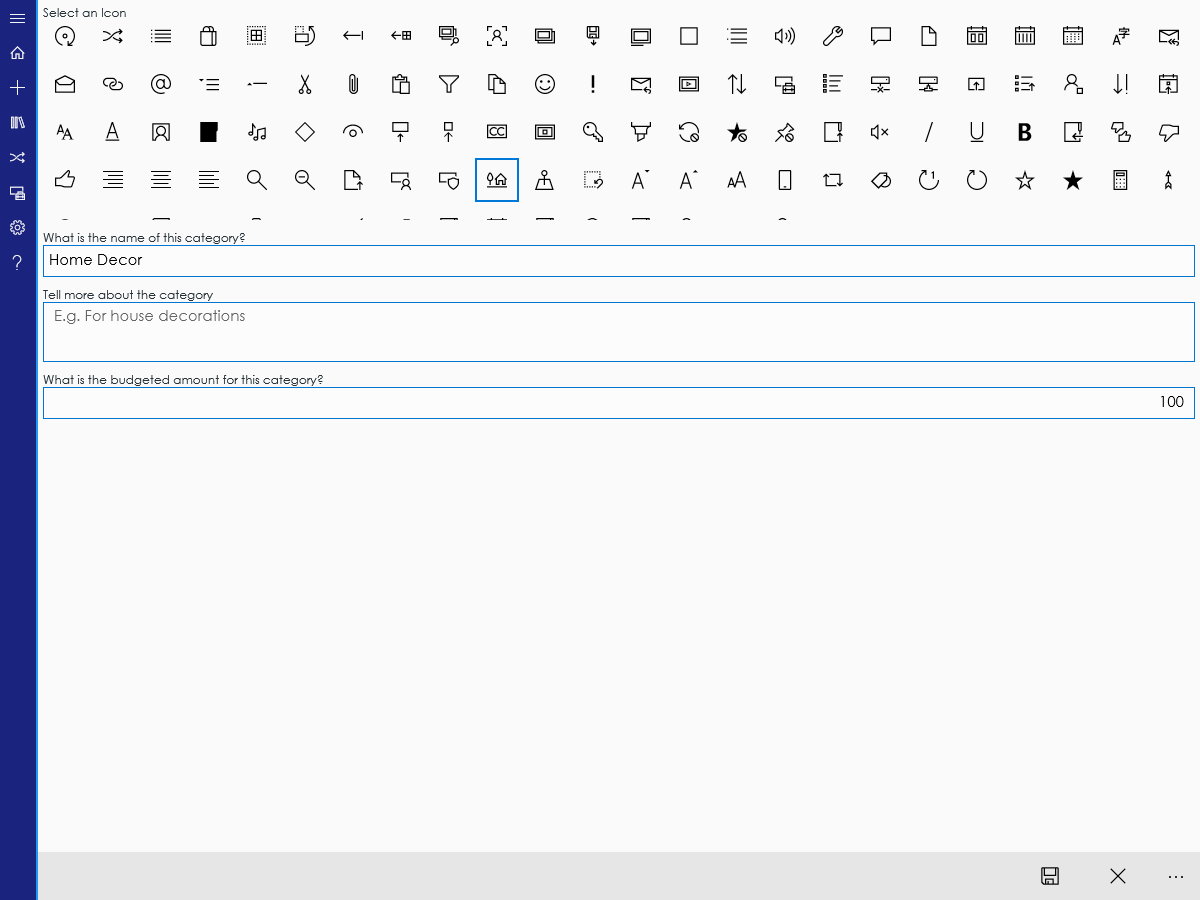Select the repeat loop arrows icon
Image resolution: width=1200 pixels, height=900 pixels.
click(833, 180)
